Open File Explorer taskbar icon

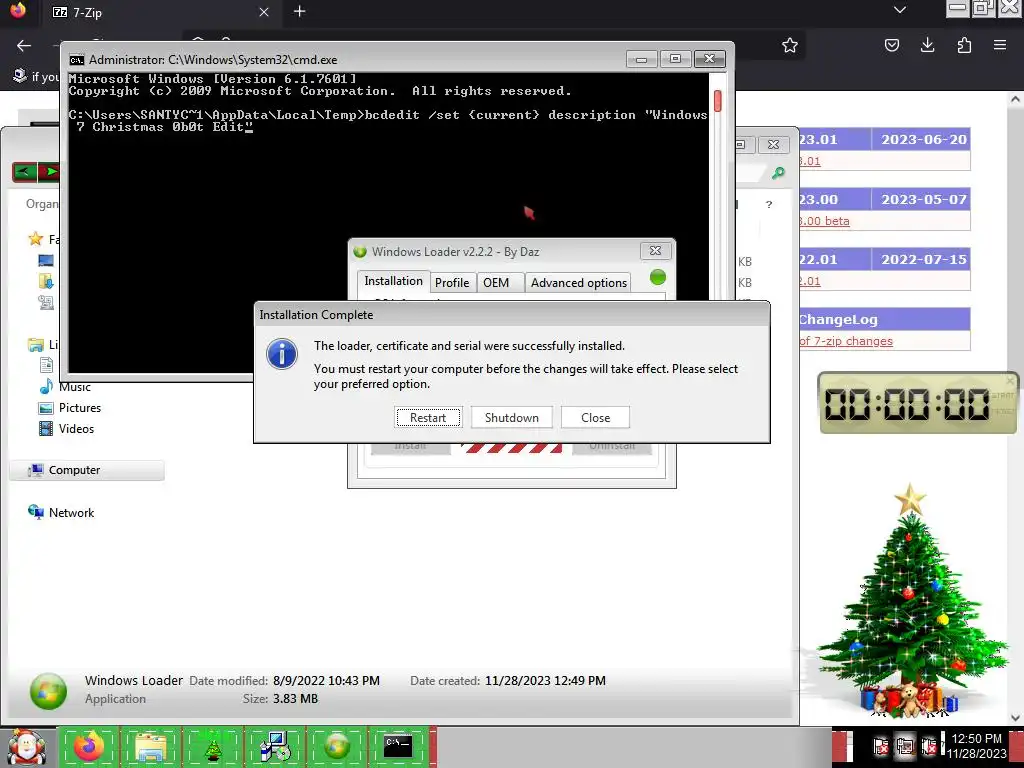(150, 746)
